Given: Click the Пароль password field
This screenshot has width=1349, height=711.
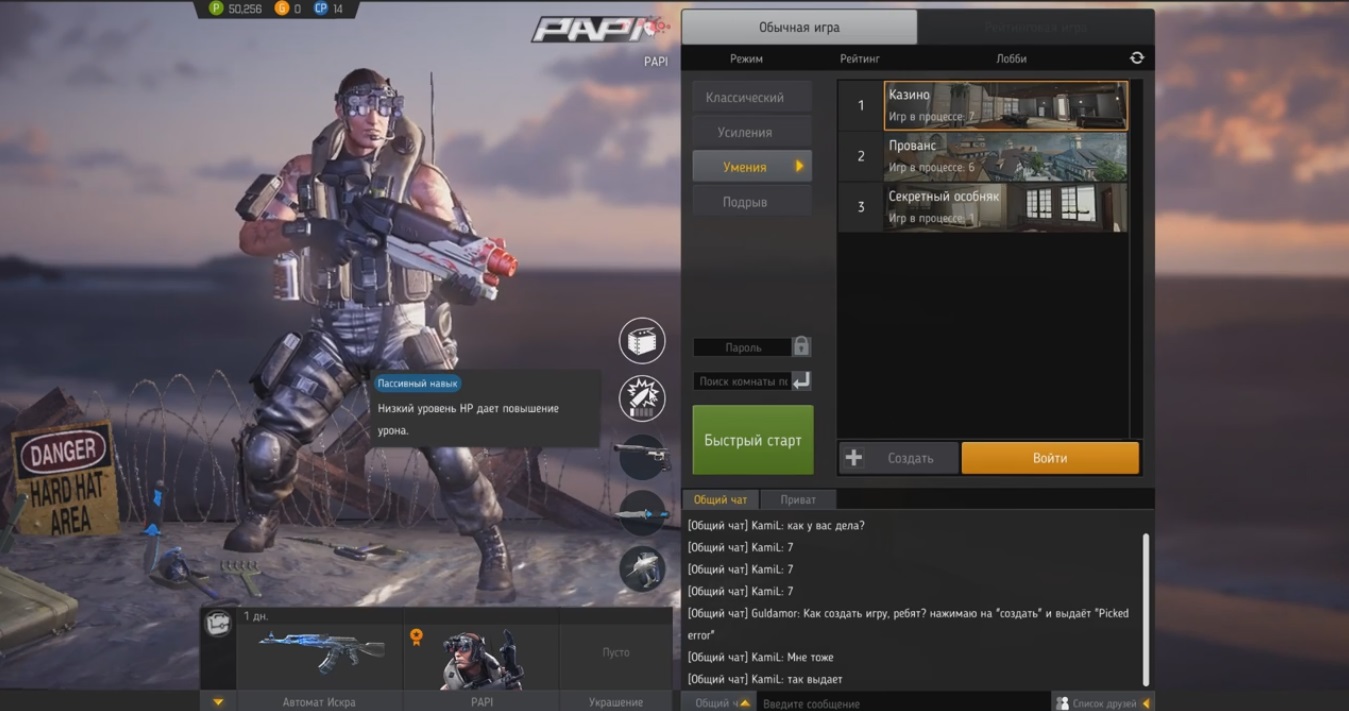Looking at the screenshot, I should pos(743,347).
